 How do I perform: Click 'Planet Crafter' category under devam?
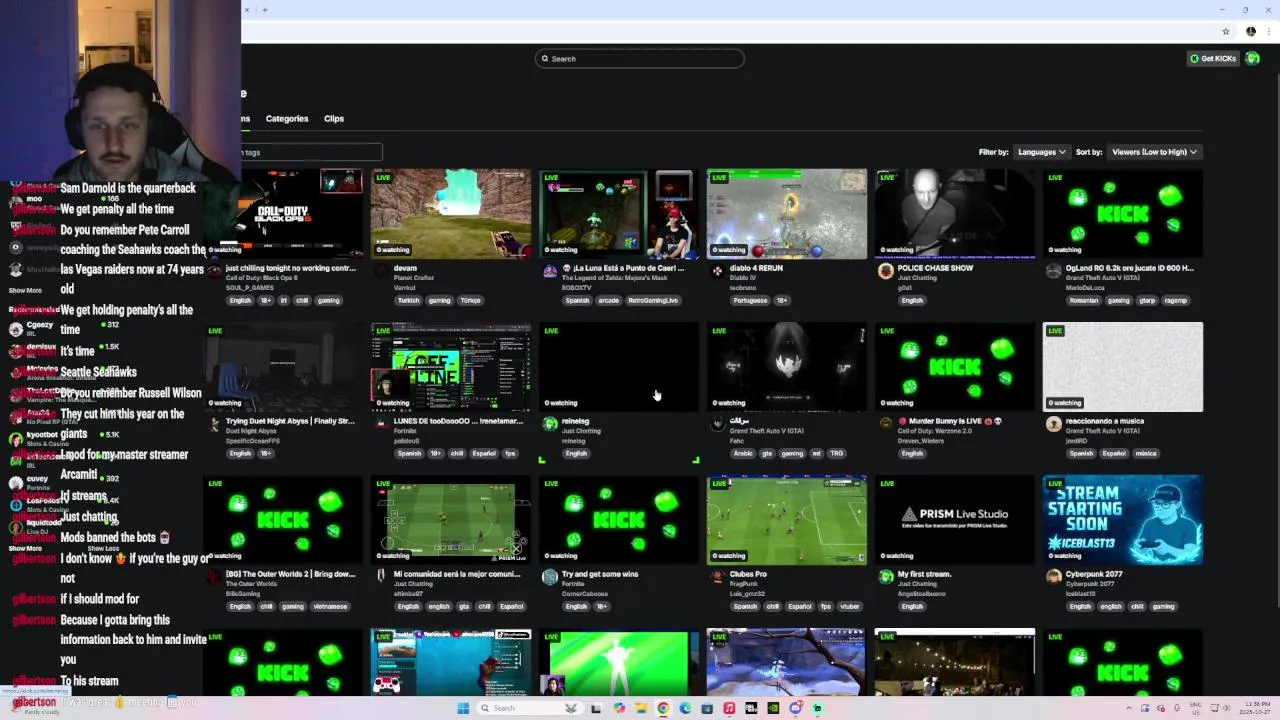413,278
